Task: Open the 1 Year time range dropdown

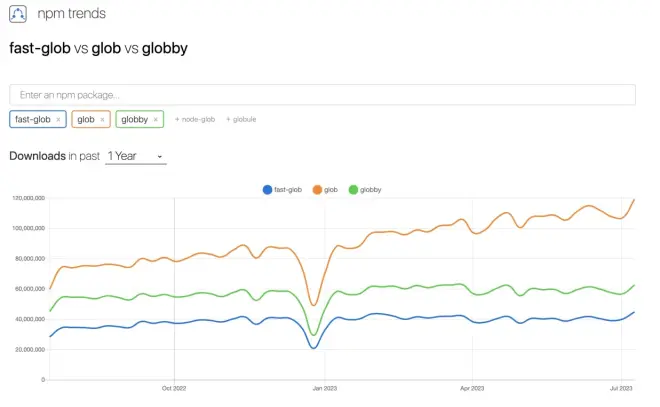Action: click(x=136, y=157)
